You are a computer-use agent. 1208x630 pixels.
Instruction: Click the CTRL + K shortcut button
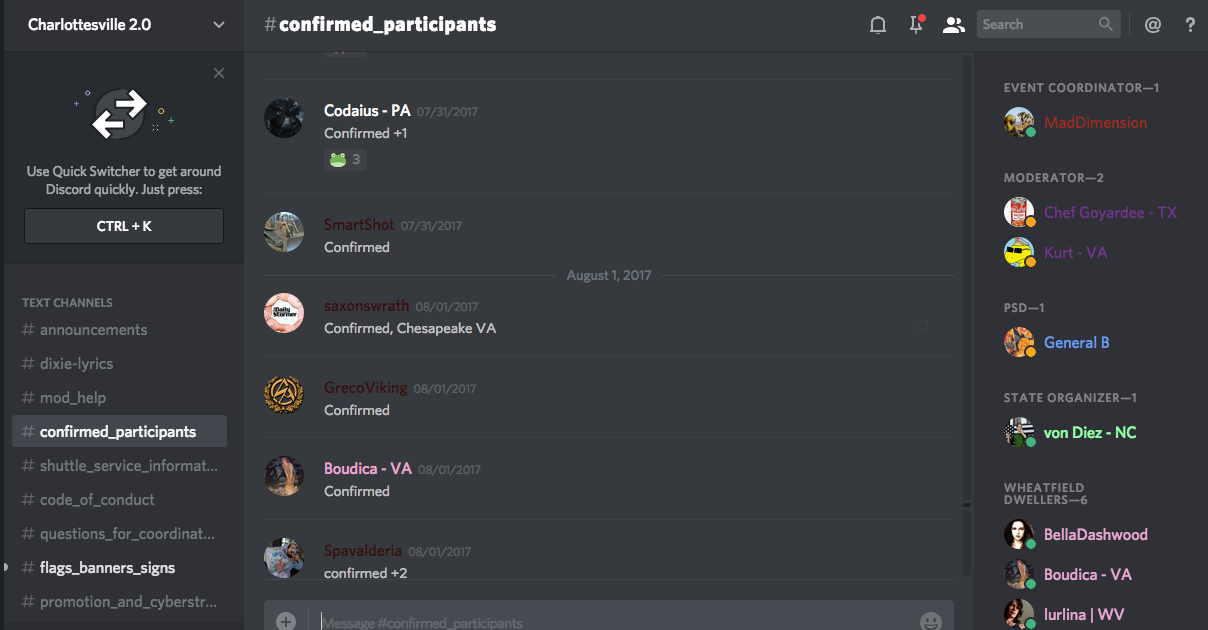coord(124,226)
